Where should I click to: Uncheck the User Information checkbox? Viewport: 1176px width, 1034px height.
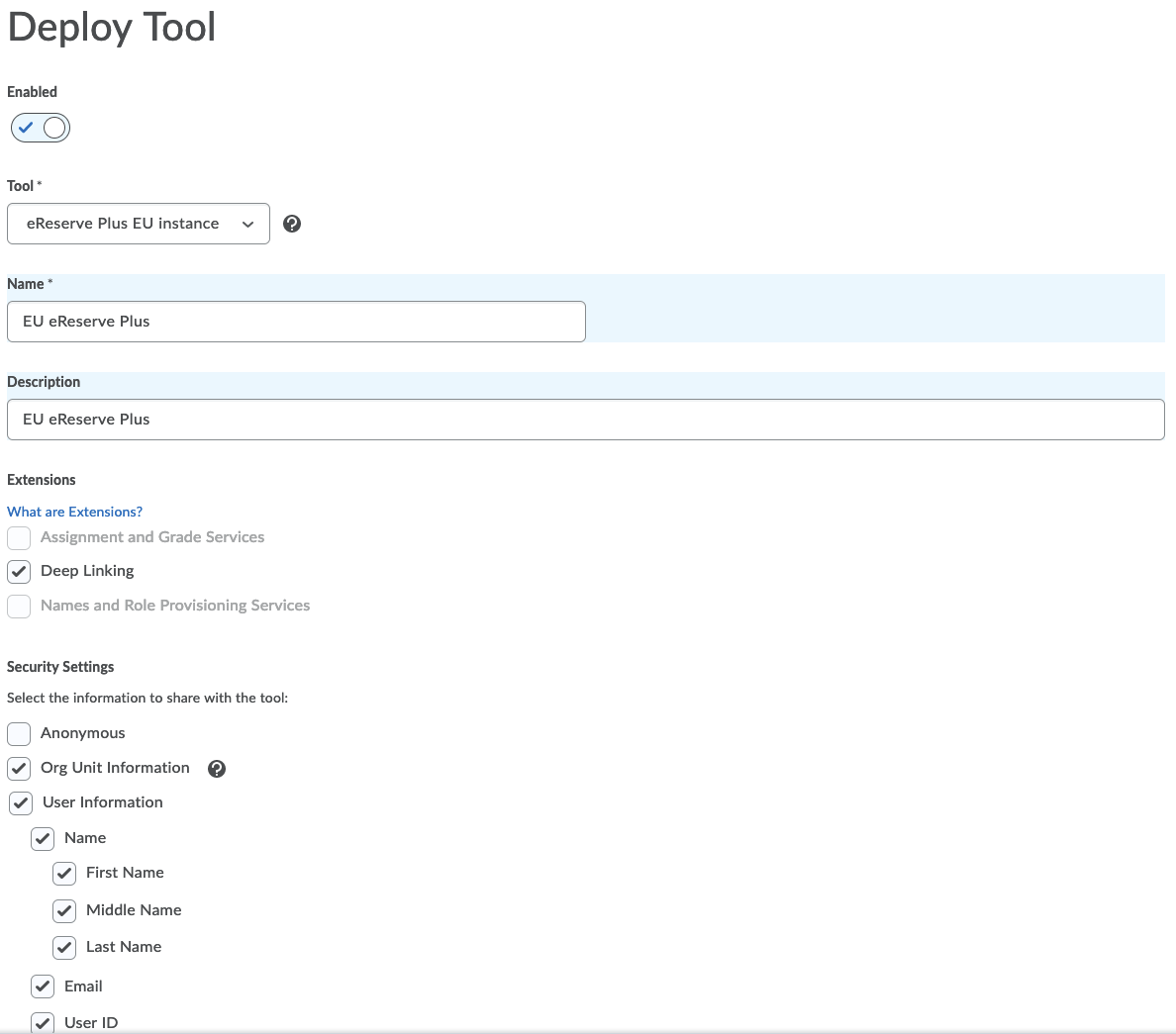point(21,803)
